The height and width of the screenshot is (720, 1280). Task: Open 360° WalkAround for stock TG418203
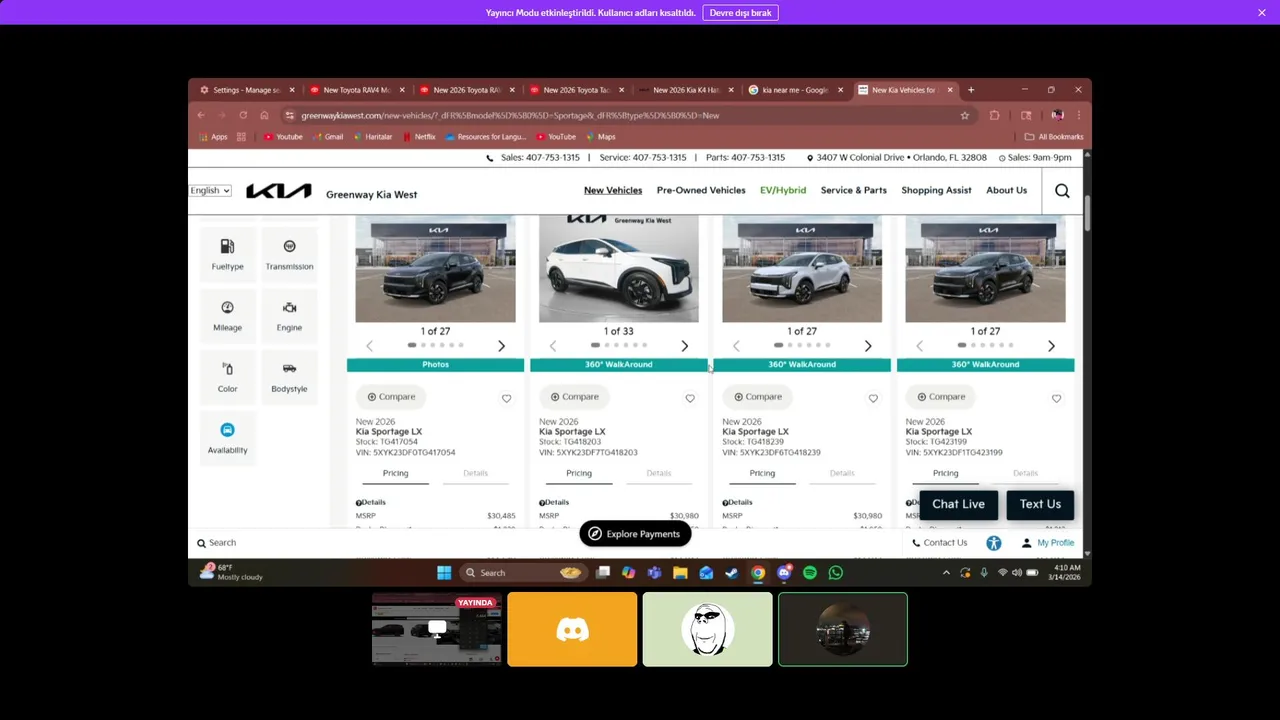[618, 365]
